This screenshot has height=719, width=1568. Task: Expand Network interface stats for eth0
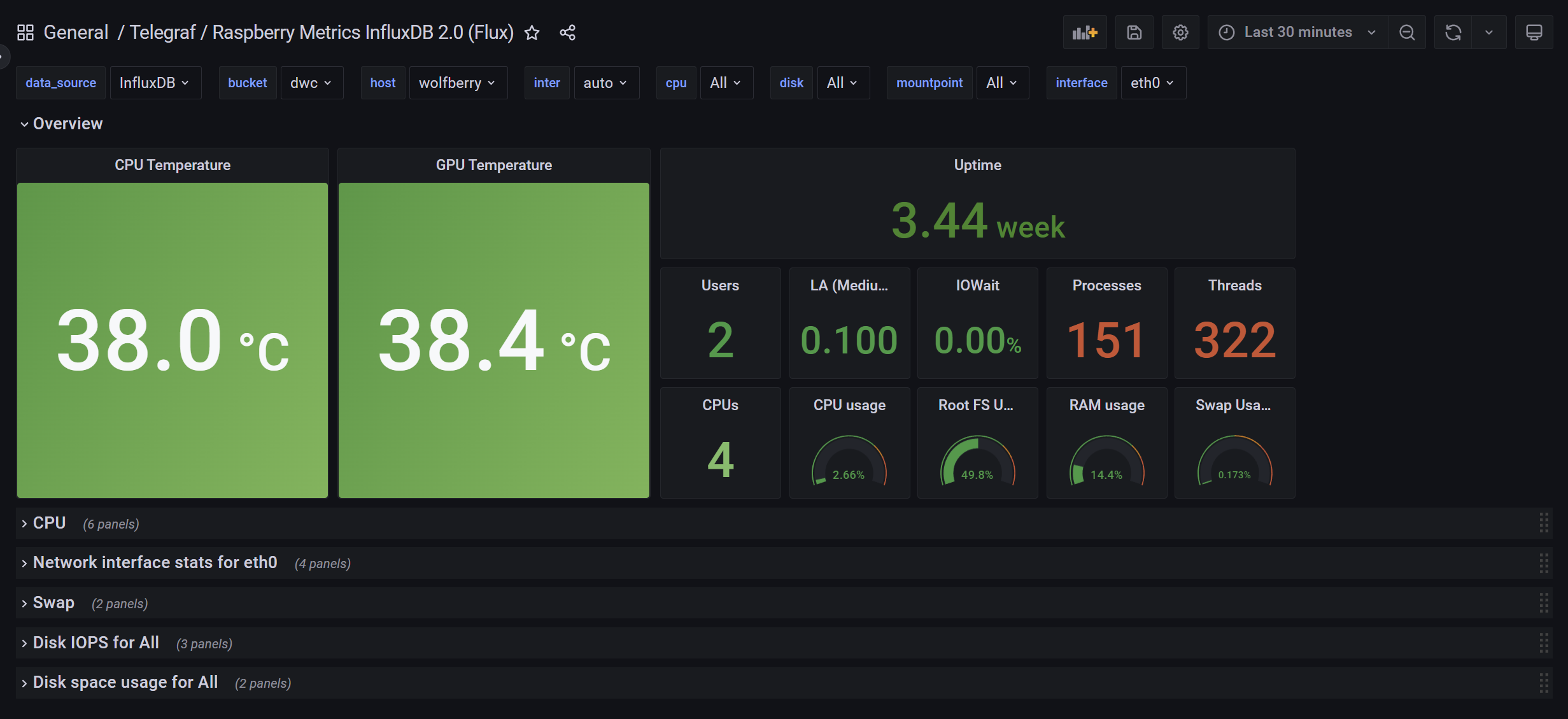click(155, 562)
